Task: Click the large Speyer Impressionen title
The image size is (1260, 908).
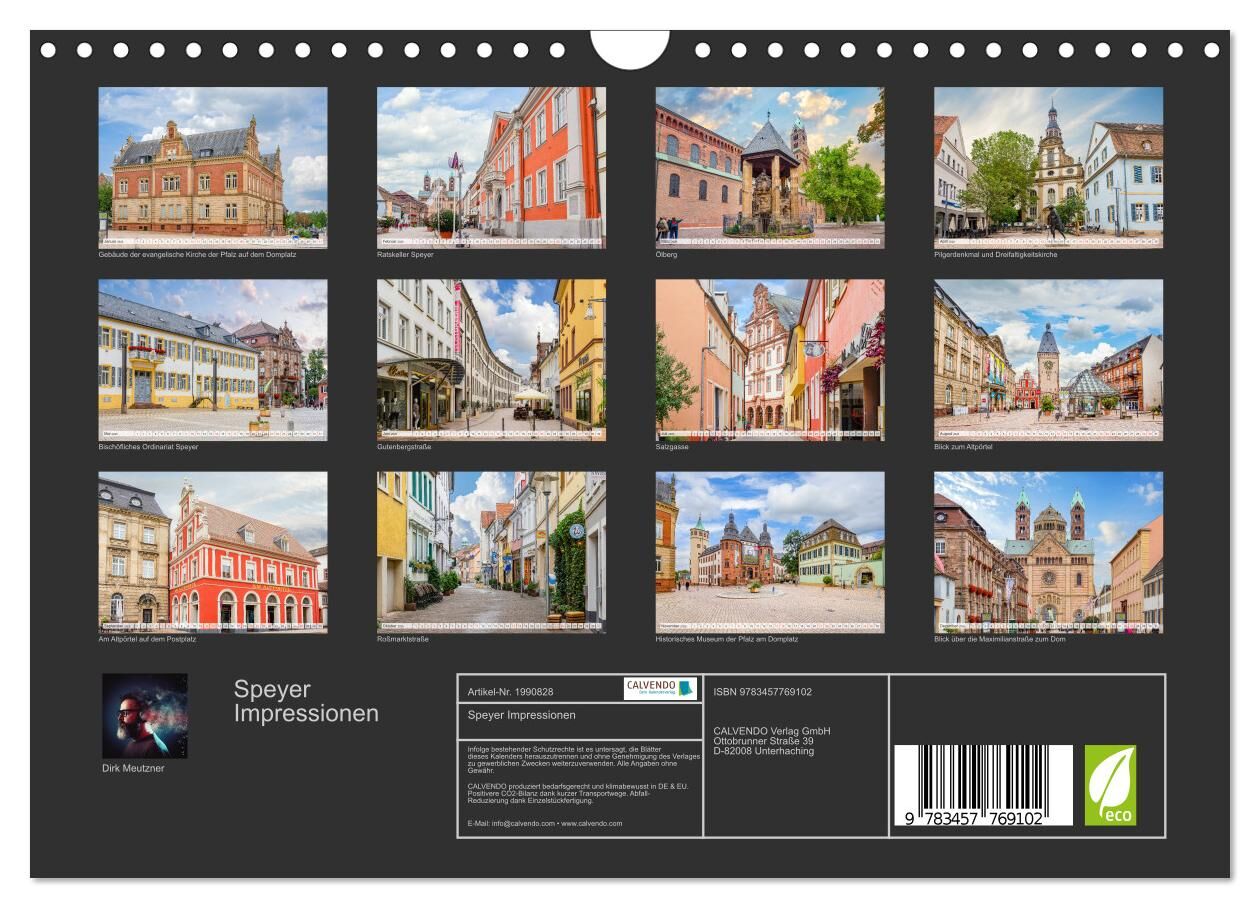Action: click(x=306, y=701)
